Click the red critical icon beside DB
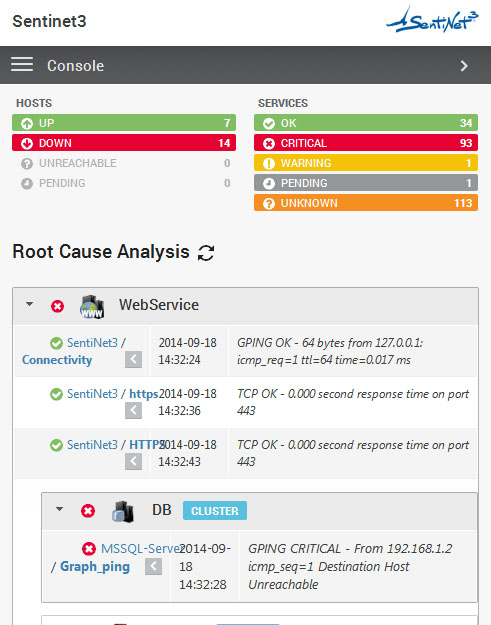Viewport: 491px width, 625px height. pos(88,511)
